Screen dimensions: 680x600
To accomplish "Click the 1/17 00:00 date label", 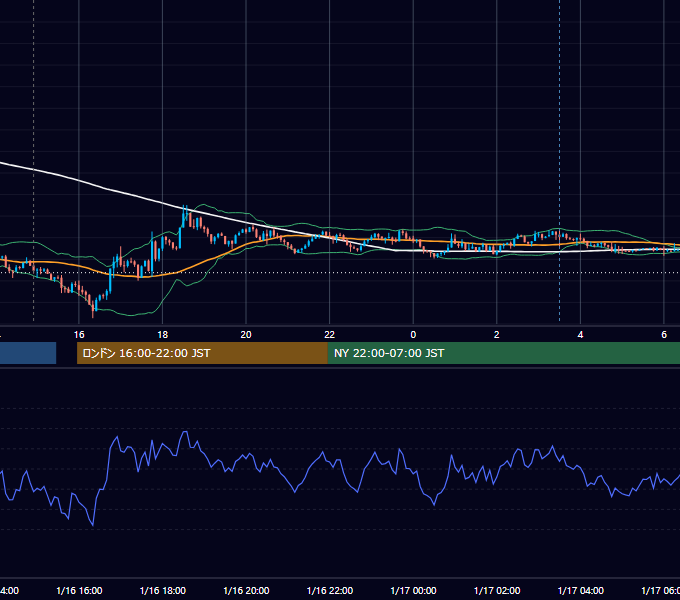I will (413, 591).
